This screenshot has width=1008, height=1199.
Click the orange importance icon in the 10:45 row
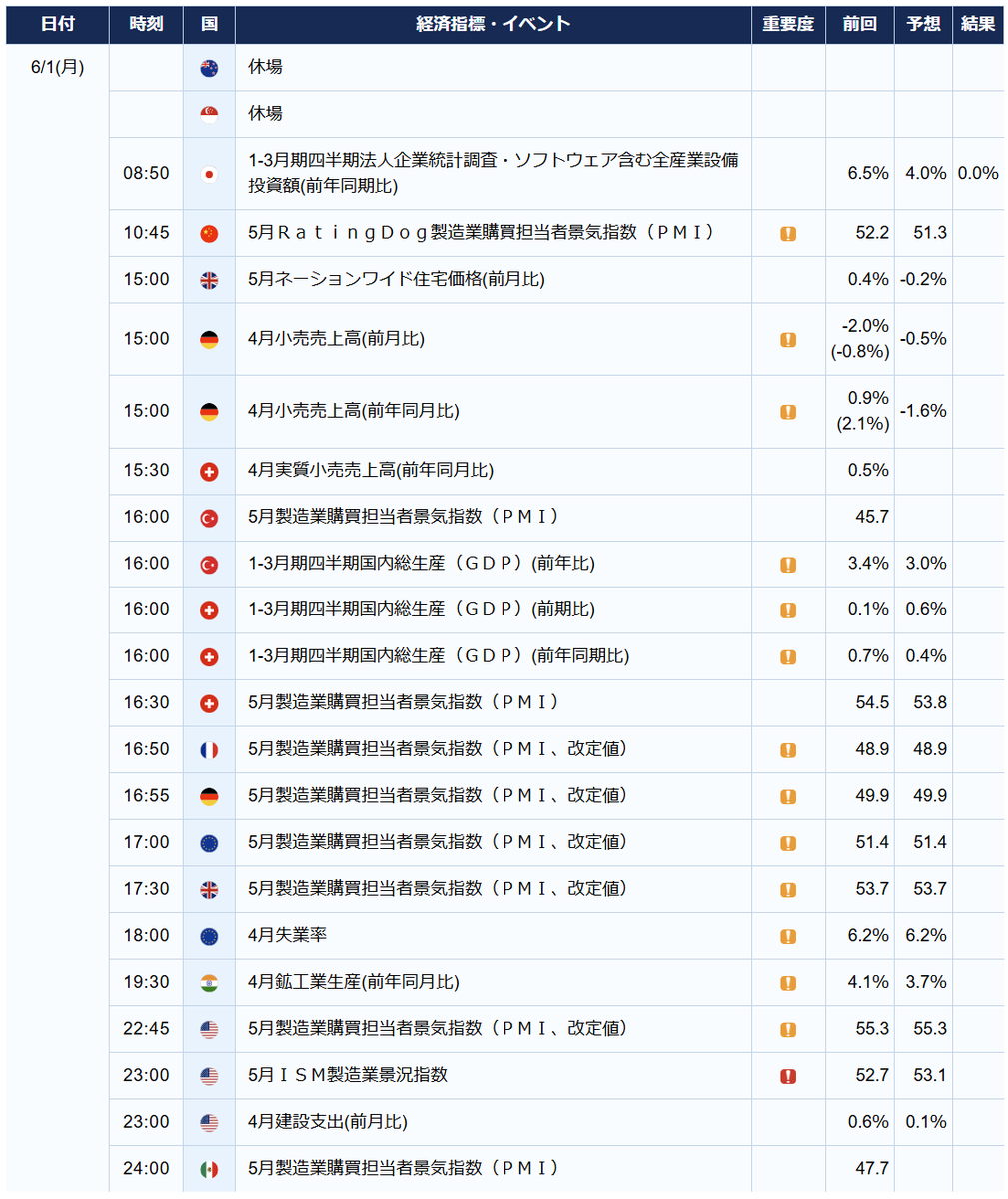788,233
